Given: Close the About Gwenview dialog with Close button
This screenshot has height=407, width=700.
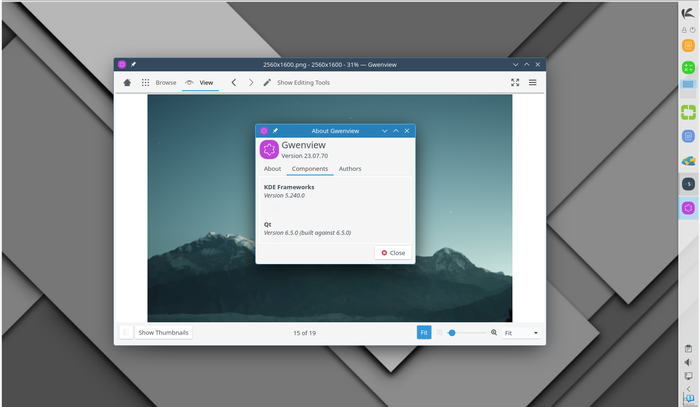Looking at the screenshot, I should coord(393,253).
